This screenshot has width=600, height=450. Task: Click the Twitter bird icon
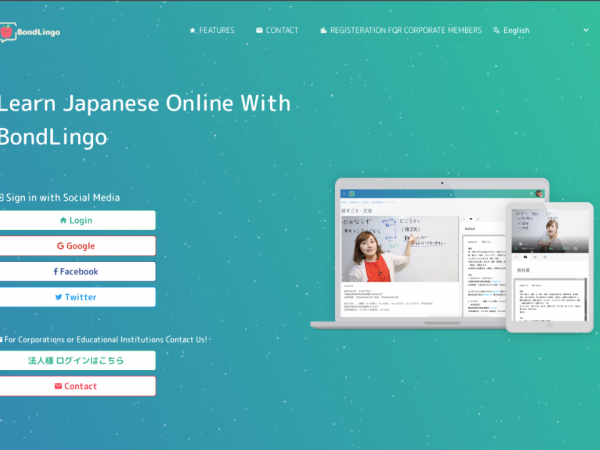tap(59, 297)
